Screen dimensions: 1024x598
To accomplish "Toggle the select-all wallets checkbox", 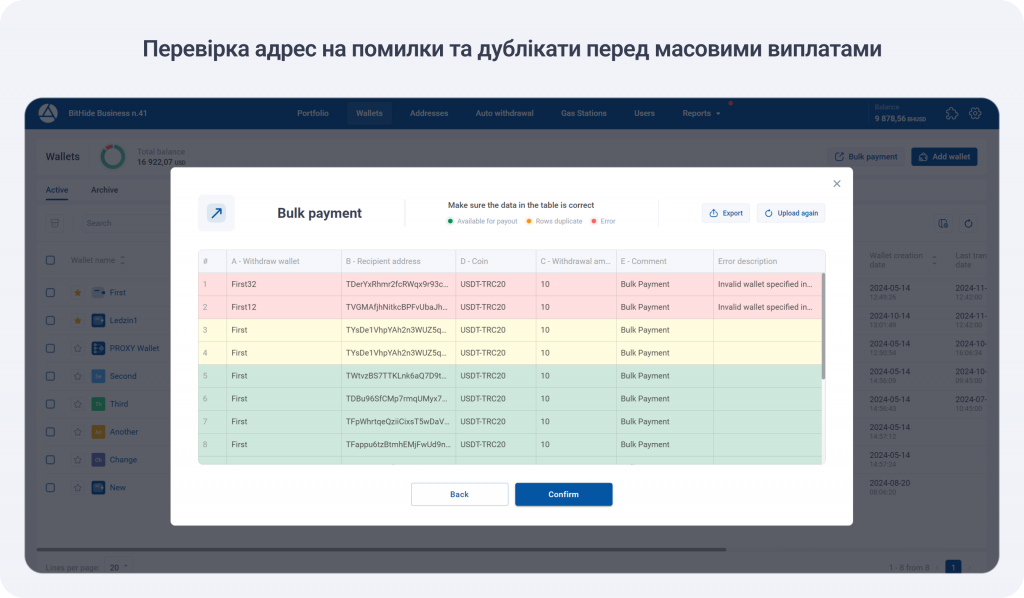I will [x=51, y=260].
